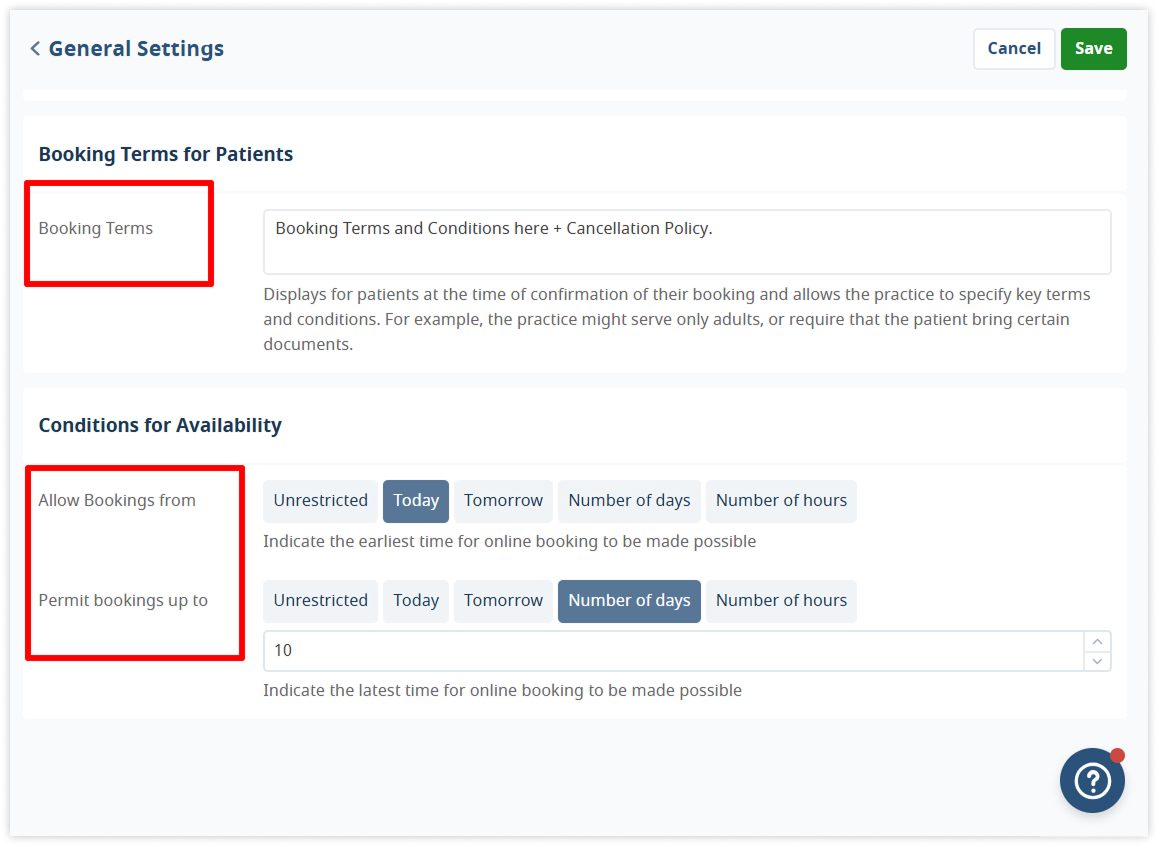This screenshot has height=846, width=1158.
Task: Click the General Settings page title
Action: tap(136, 49)
